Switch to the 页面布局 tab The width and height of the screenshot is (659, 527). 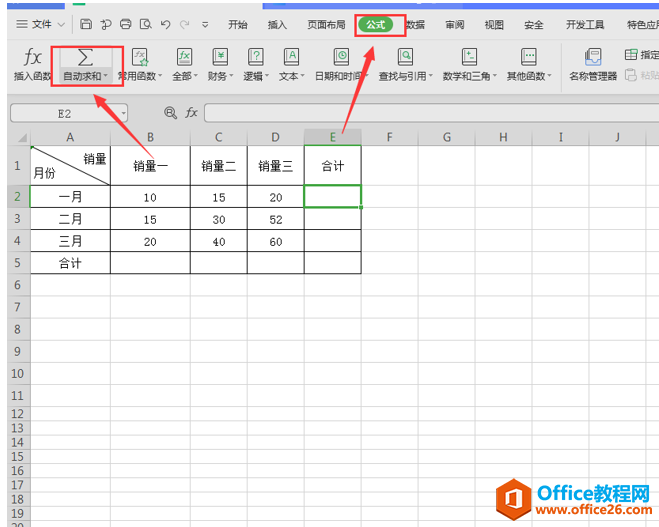tap(326, 25)
